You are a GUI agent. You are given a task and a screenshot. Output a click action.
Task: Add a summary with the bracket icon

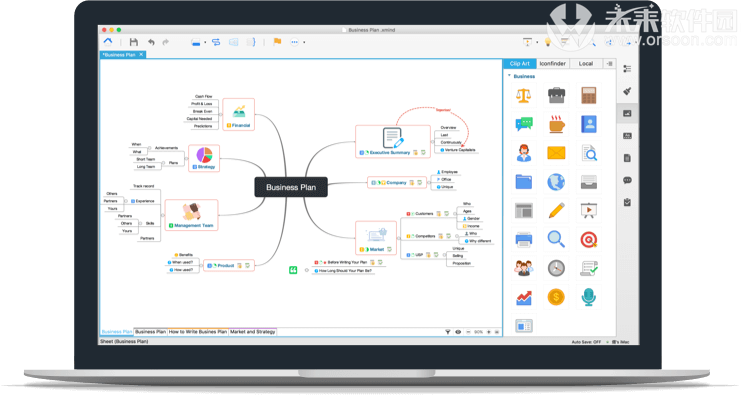pos(251,42)
